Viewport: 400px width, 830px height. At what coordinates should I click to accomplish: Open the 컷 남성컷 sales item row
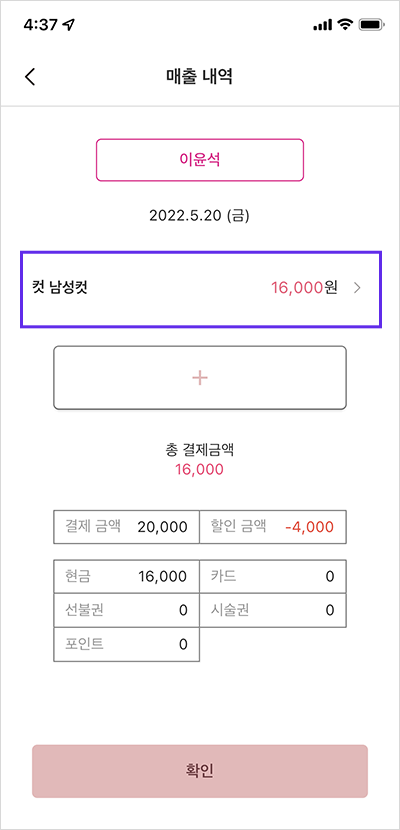[x=201, y=290]
